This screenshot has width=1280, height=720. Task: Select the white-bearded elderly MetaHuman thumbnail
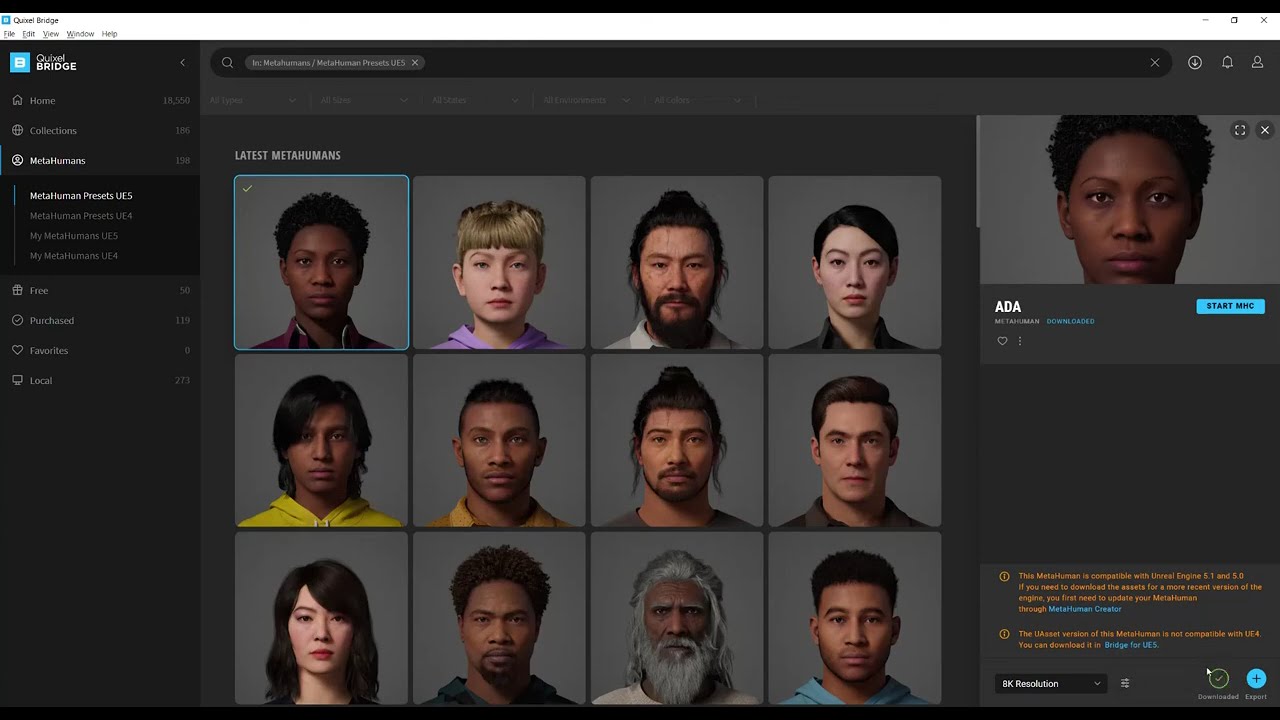677,618
